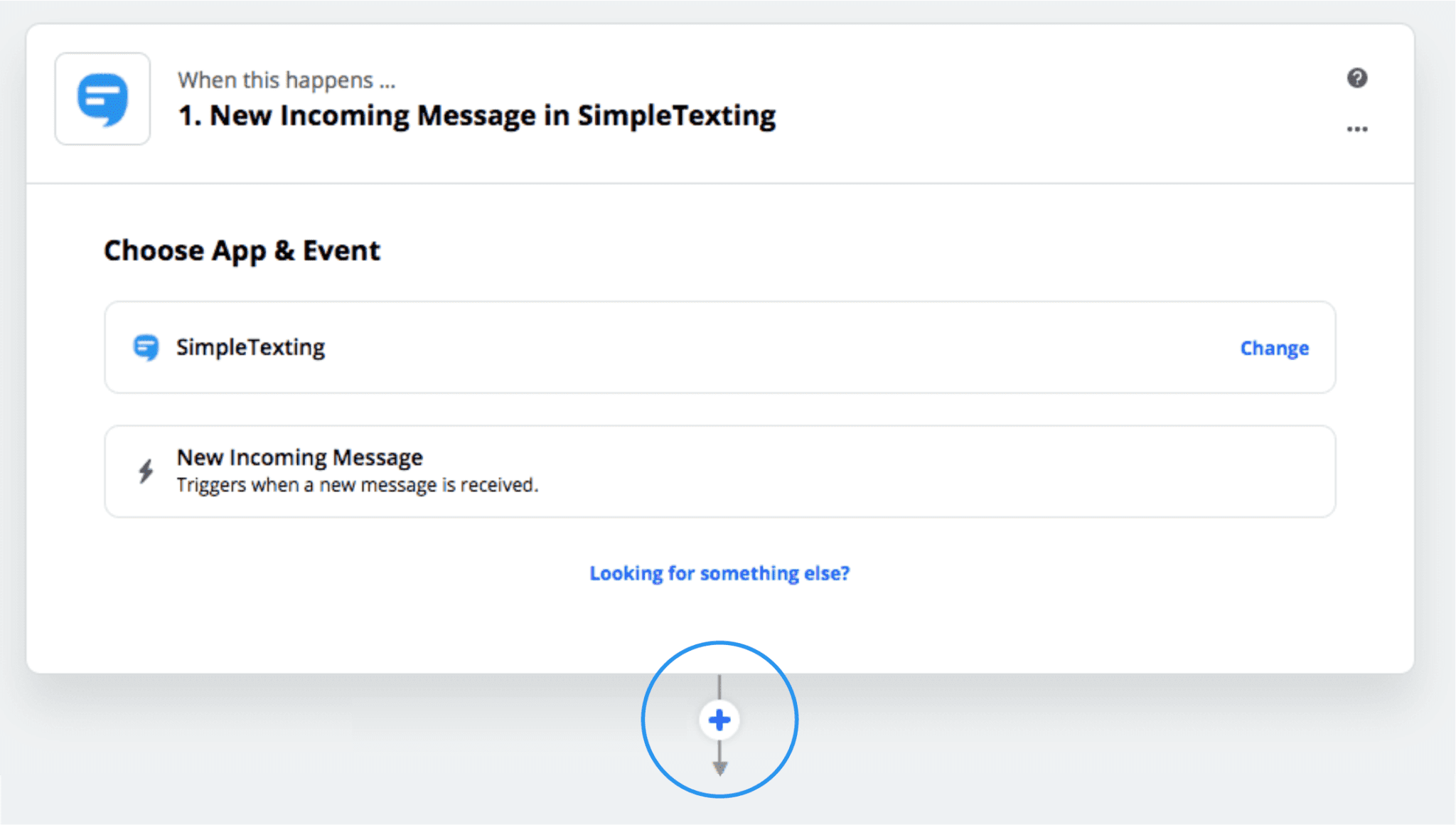
Task: Click the step title New Incoming Message in SimpleTexting
Action: (476, 115)
